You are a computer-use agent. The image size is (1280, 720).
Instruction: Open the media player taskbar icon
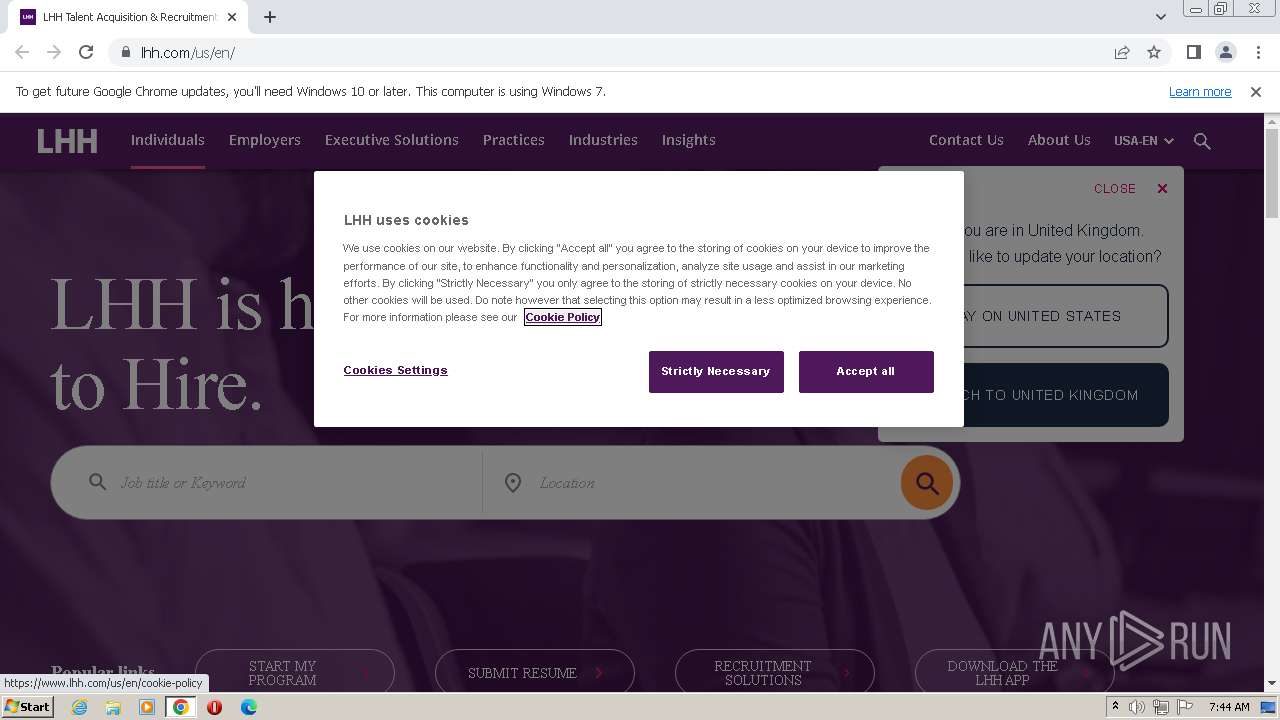coord(147,707)
